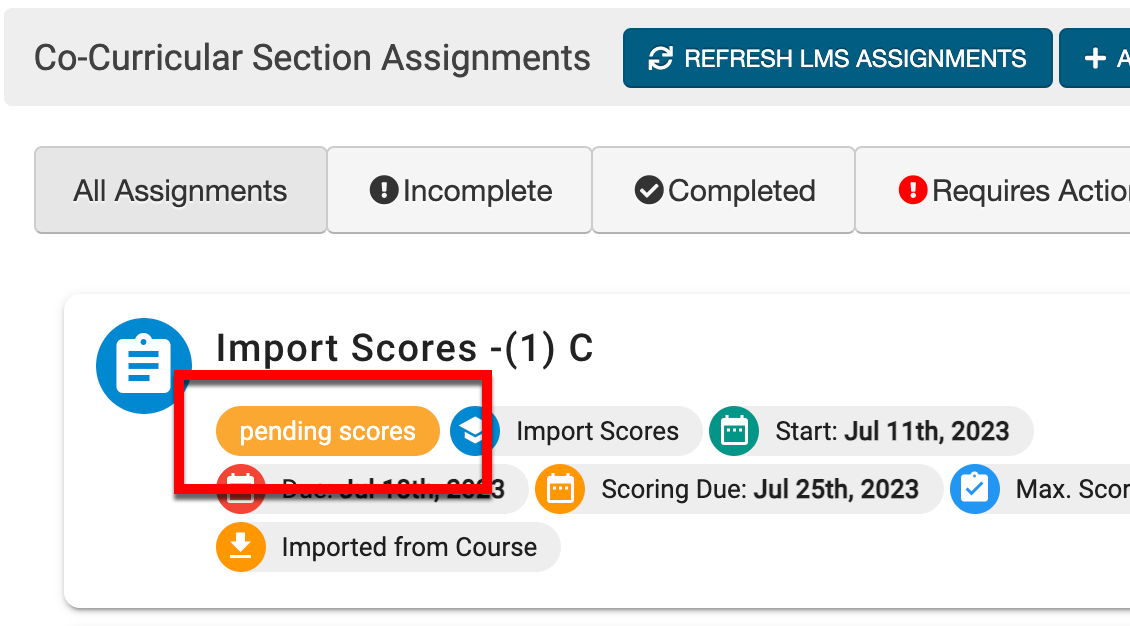Click the blue layers icon beside Import Scores
The height and width of the screenshot is (626, 1130).
click(475, 431)
